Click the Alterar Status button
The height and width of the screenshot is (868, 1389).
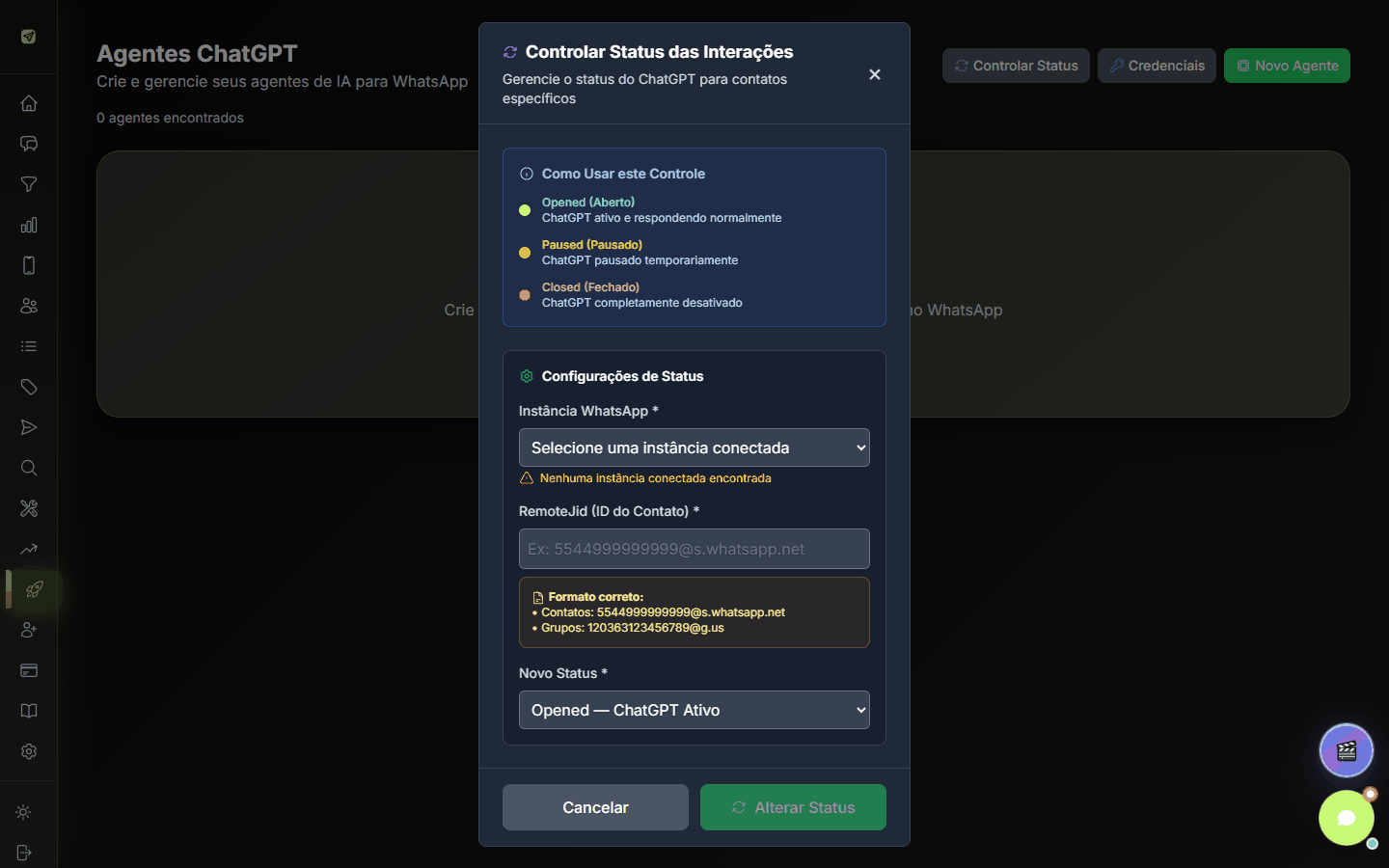pos(793,807)
